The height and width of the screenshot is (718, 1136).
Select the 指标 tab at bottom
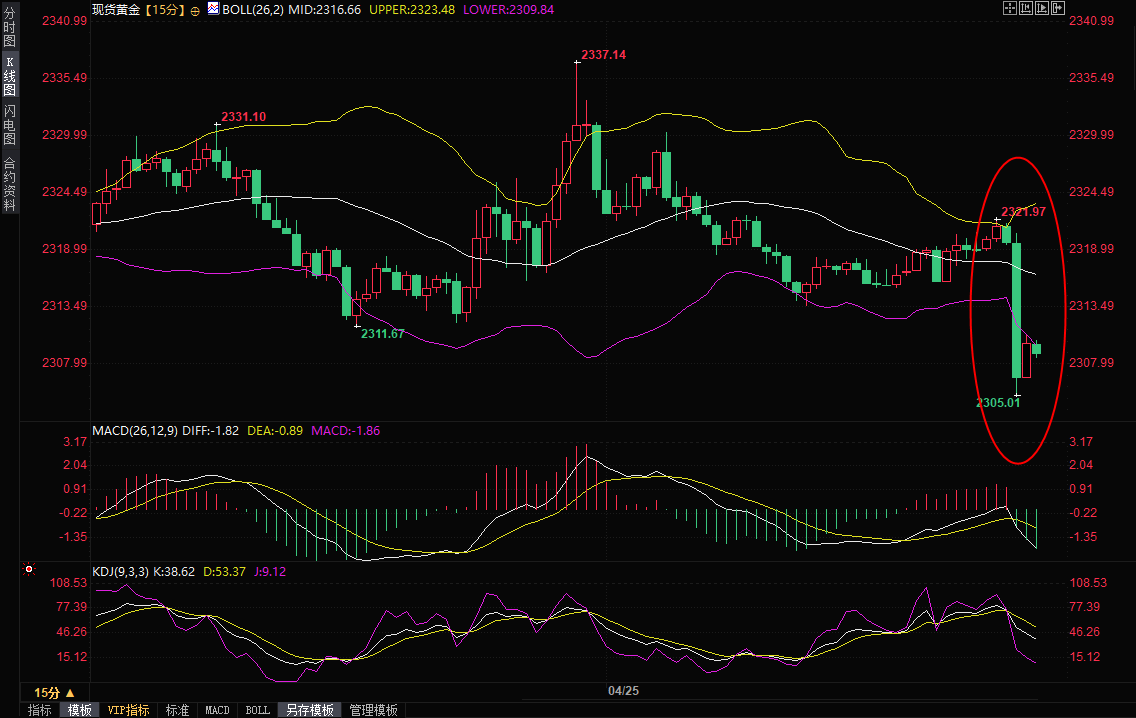pyautogui.click(x=40, y=710)
